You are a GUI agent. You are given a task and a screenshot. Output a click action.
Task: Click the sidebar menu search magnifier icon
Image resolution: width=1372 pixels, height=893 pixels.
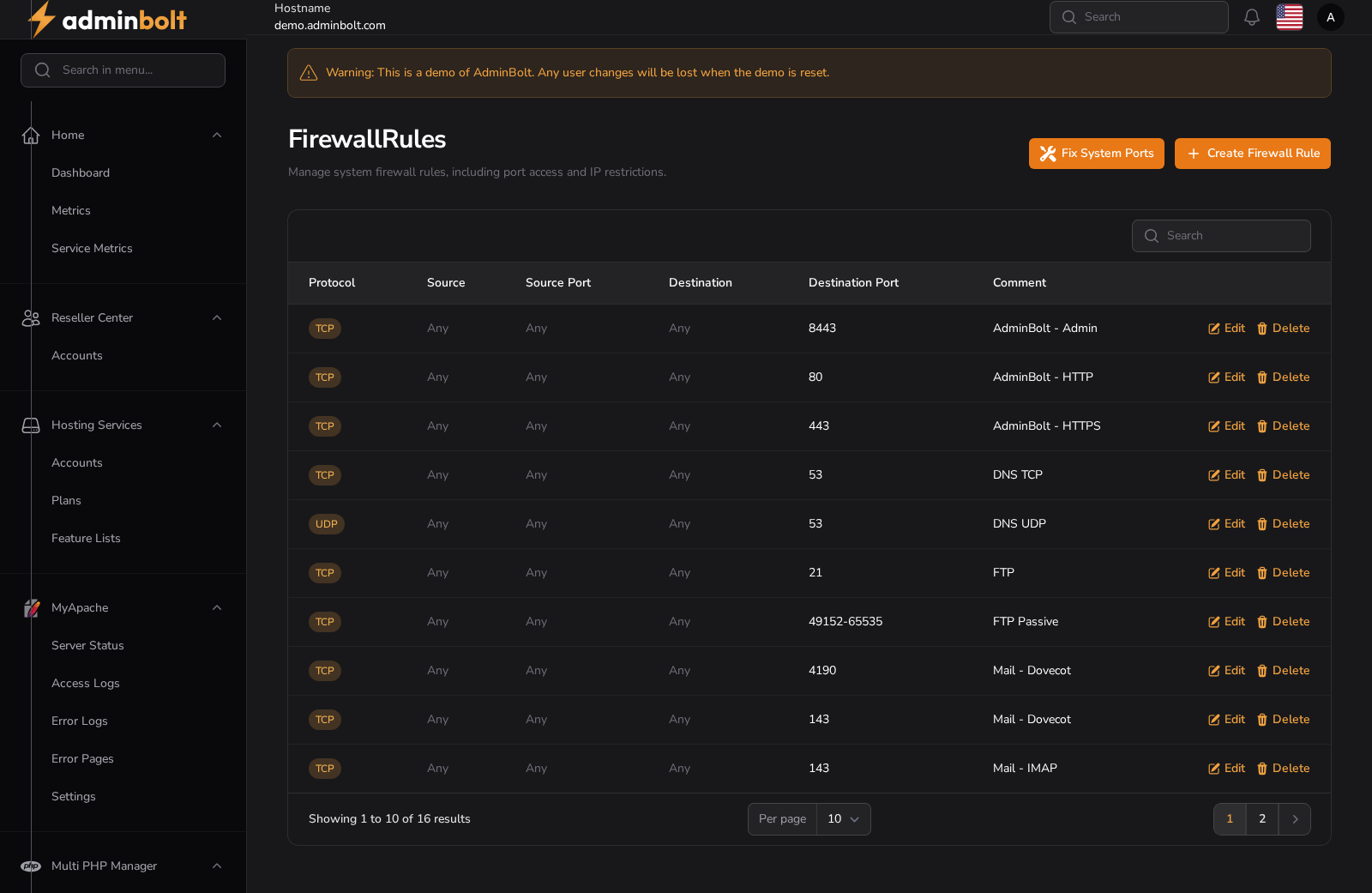42,70
